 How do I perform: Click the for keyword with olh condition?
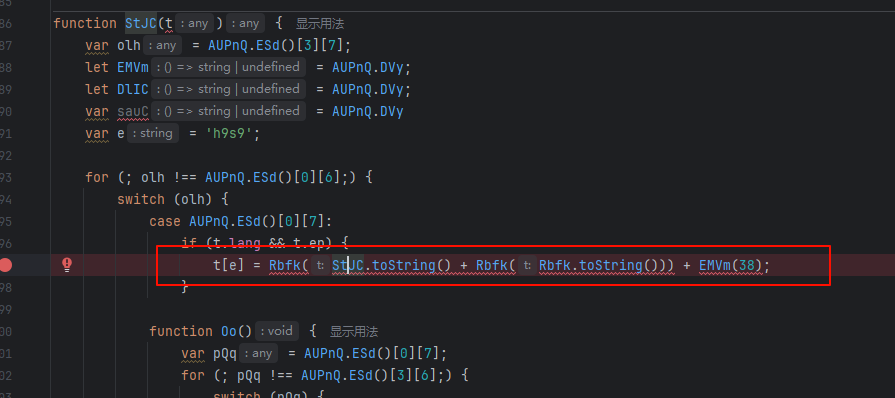pyautogui.click(x=96, y=178)
